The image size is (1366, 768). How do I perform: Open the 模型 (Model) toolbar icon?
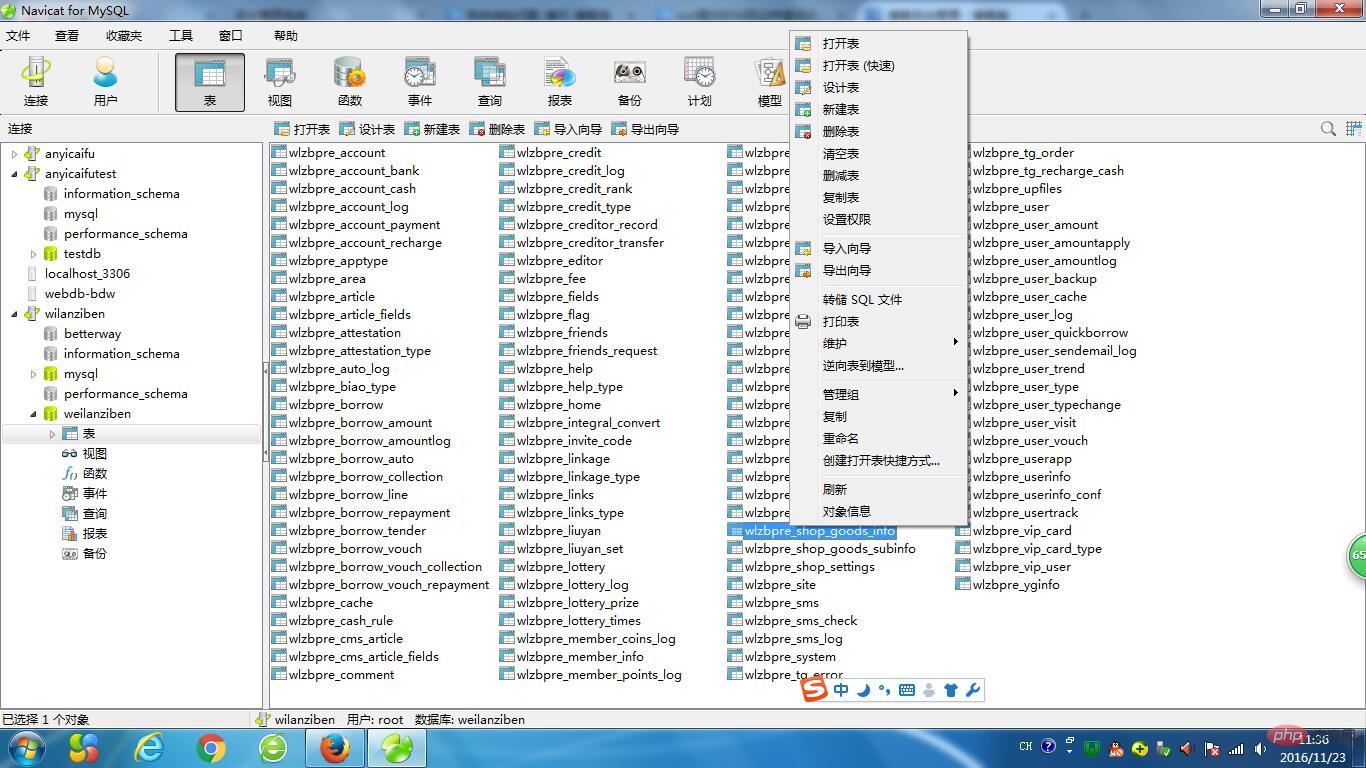770,82
